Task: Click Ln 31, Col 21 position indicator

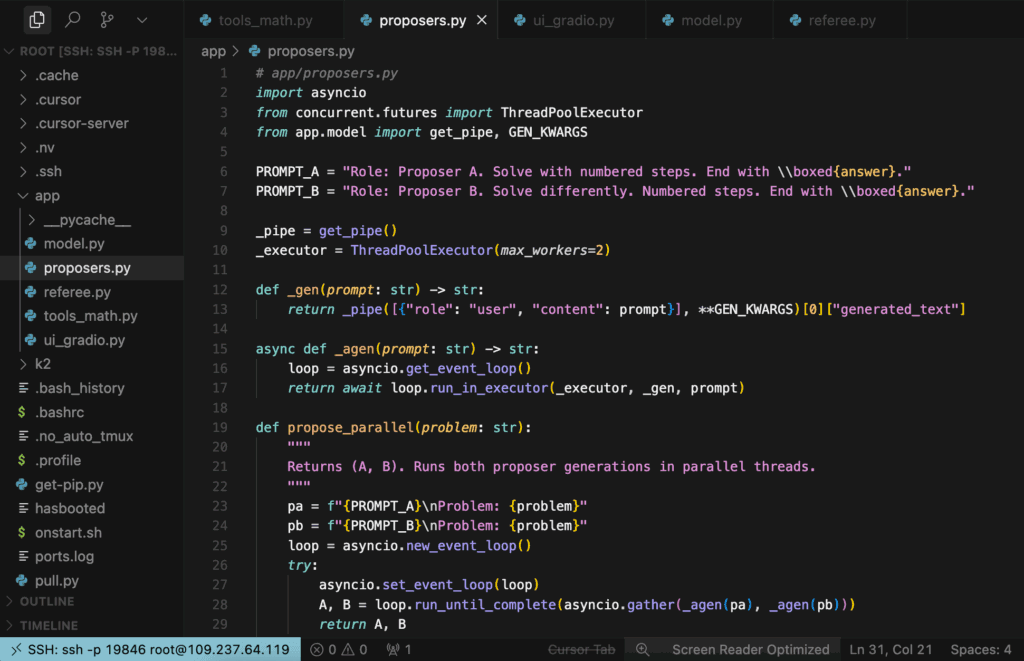Action: coord(890,649)
